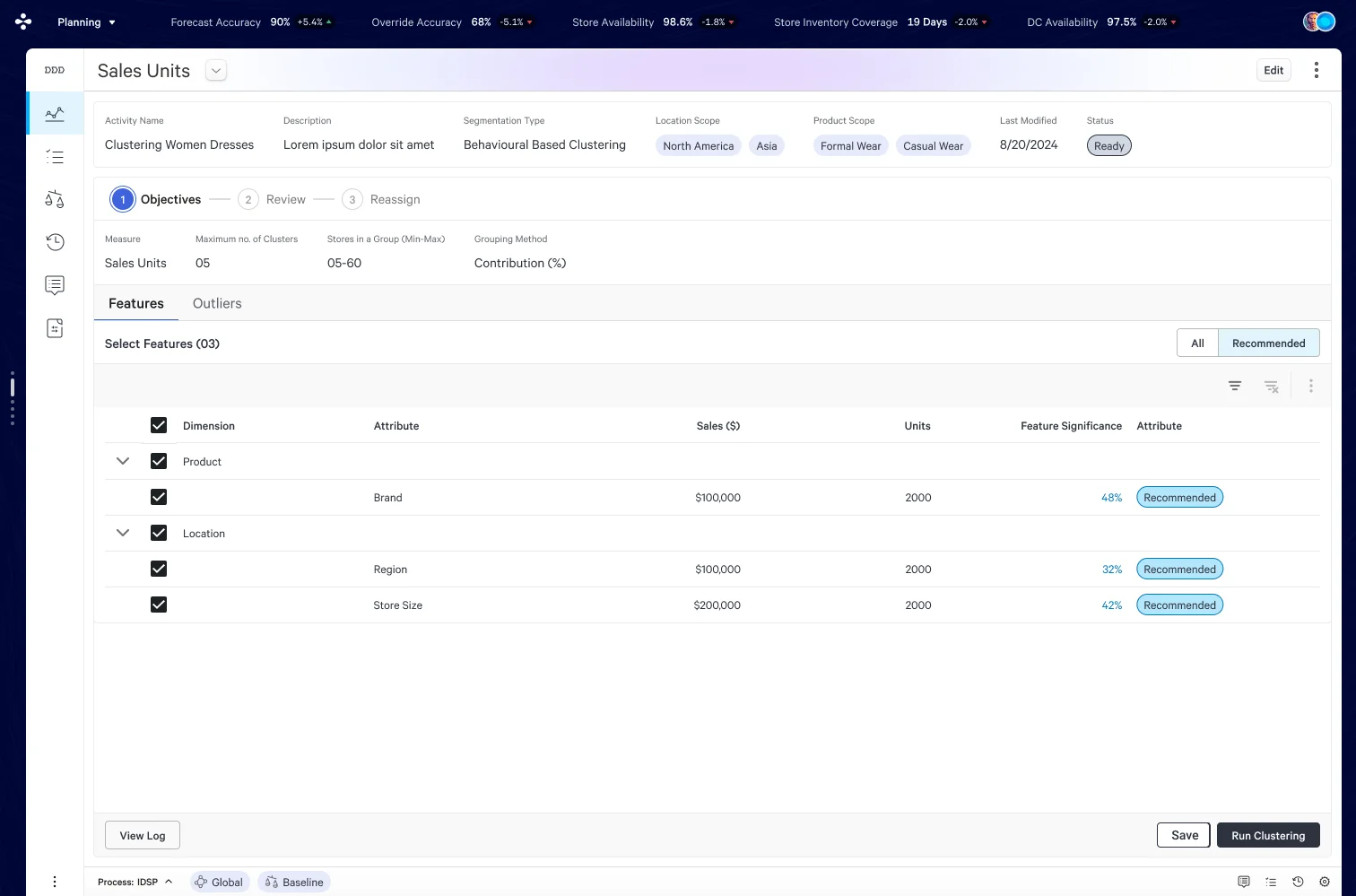Image resolution: width=1356 pixels, height=896 pixels.
Task: Collapse the Product dimension row
Action: [123, 461]
